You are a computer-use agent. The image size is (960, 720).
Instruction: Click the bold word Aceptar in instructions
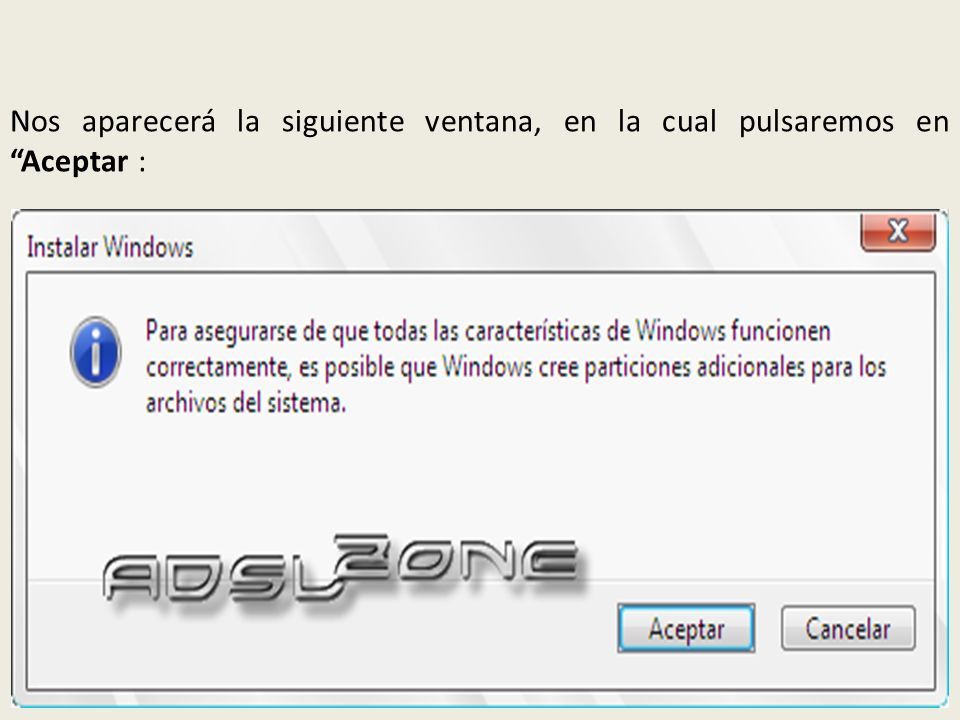[75, 162]
